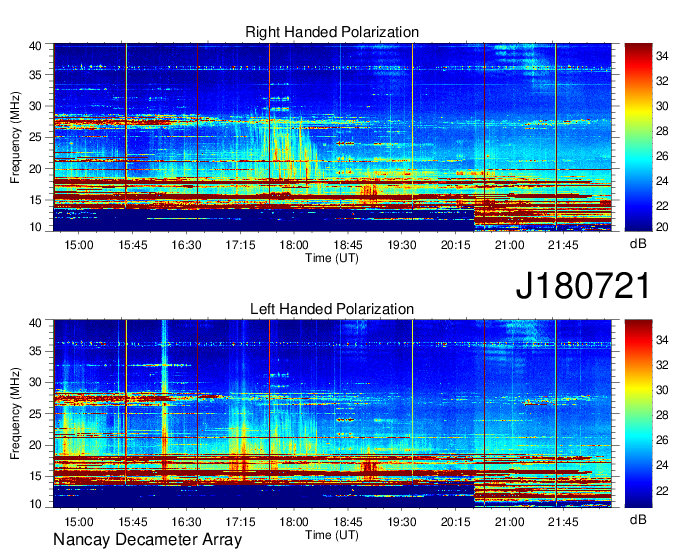Viewport: 680px width, 552px height.
Task: Click the Left Handed plot's color bar
Action: pos(638,414)
